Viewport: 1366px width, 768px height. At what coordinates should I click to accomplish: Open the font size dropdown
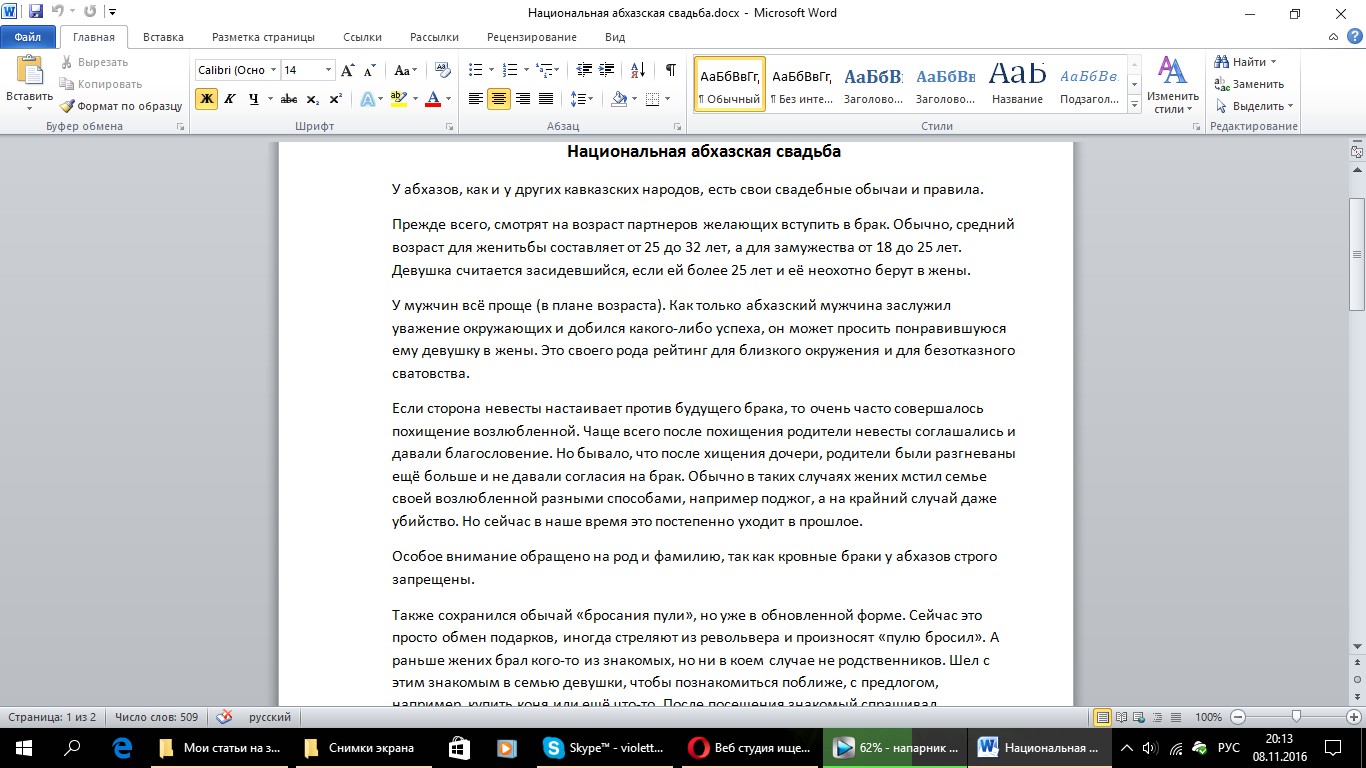pos(328,70)
